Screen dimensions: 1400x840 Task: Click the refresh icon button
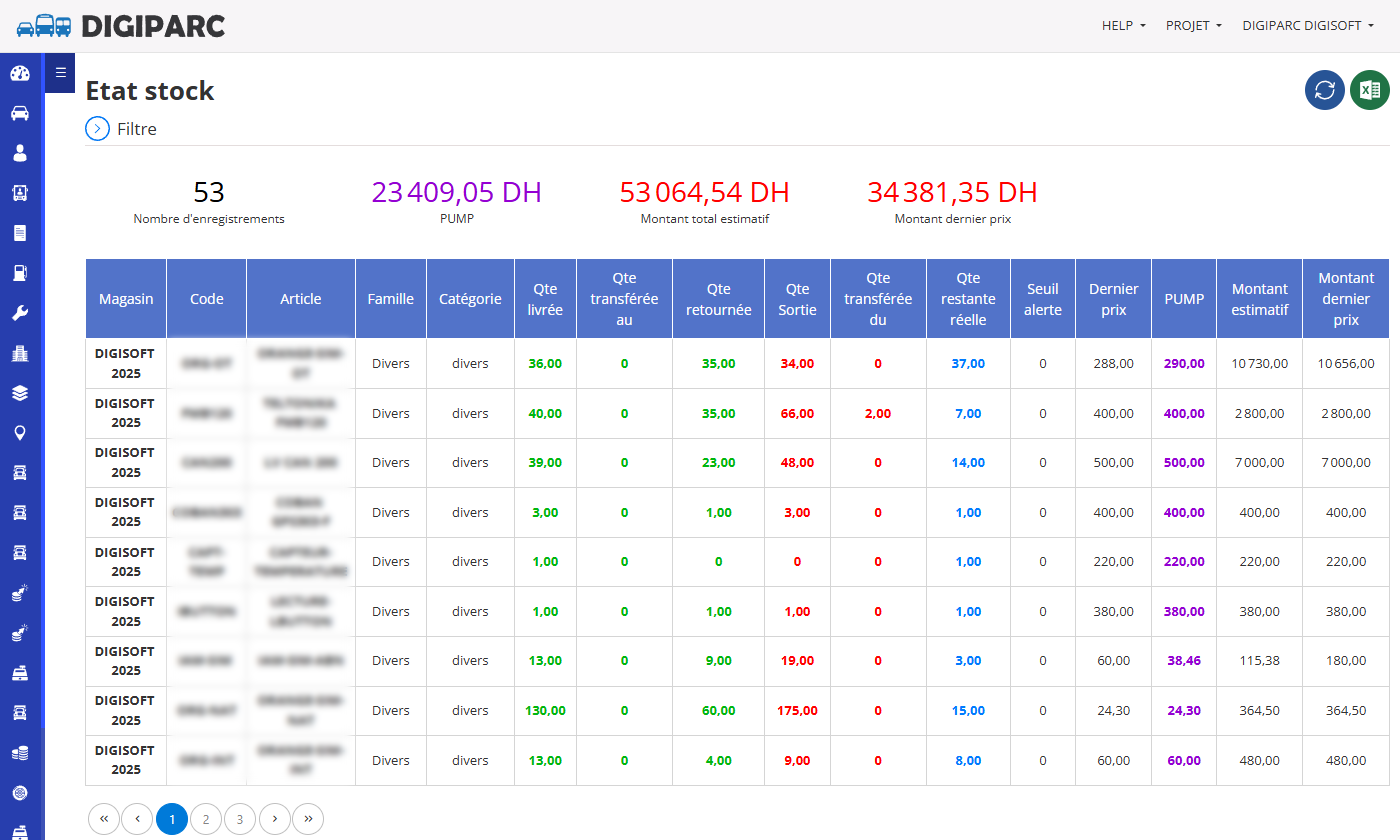(x=1325, y=90)
